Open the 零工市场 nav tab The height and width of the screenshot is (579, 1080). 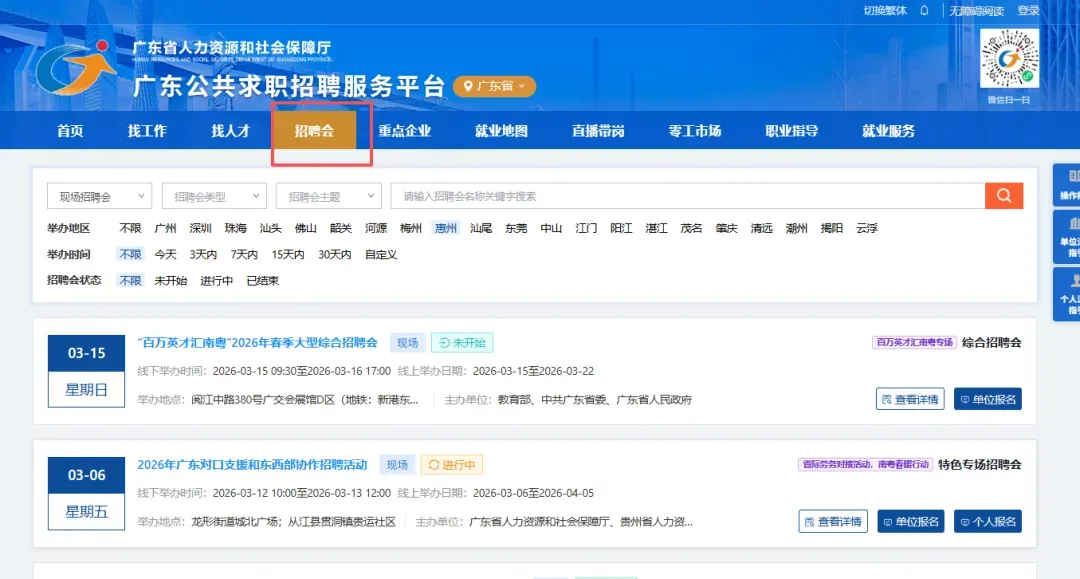(694, 131)
